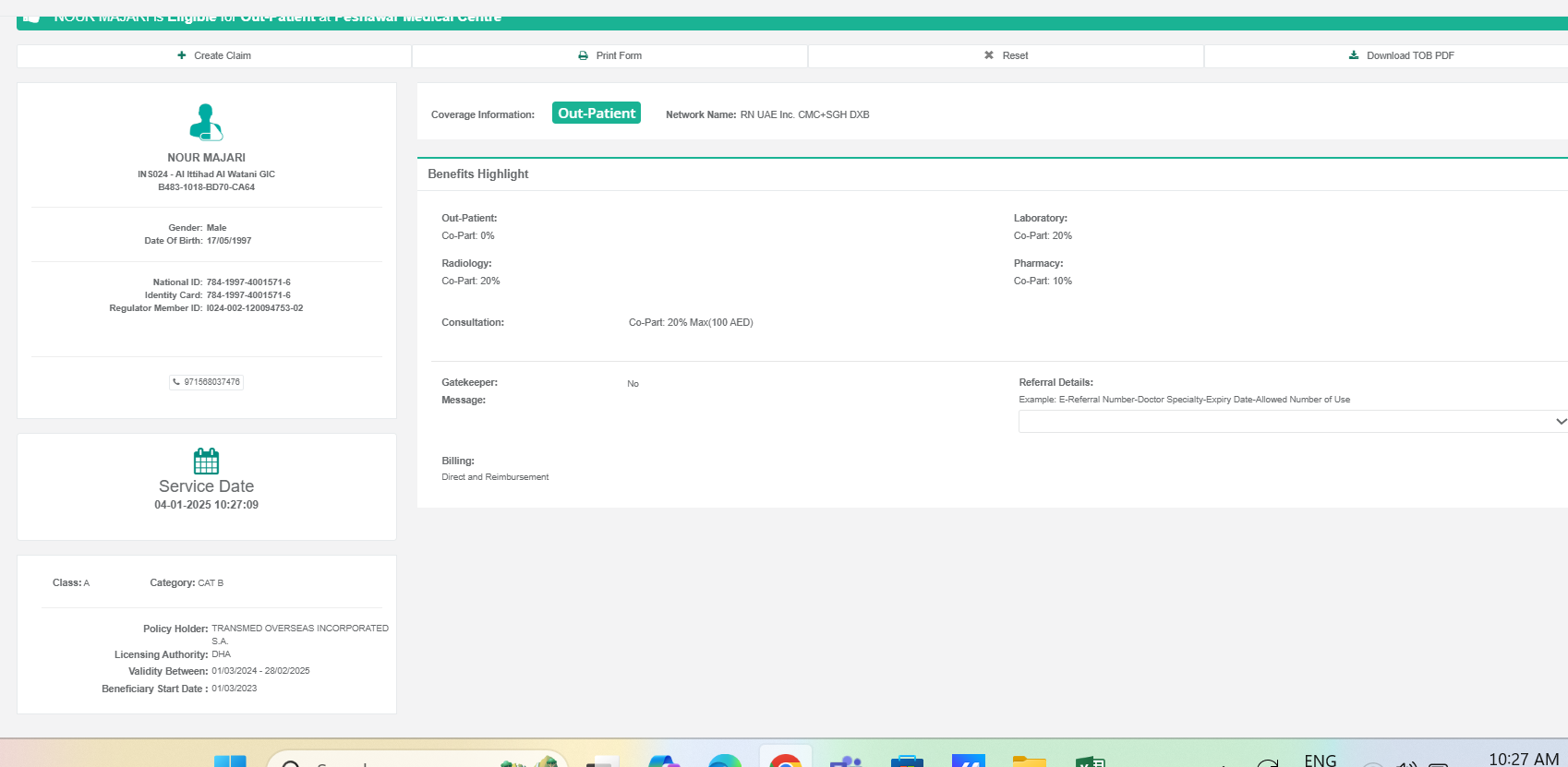Click the taskbar clock showing 10:27 AM
Image resolution: width=1568 pixels, height=767 pixels.
pos(1523,759)
